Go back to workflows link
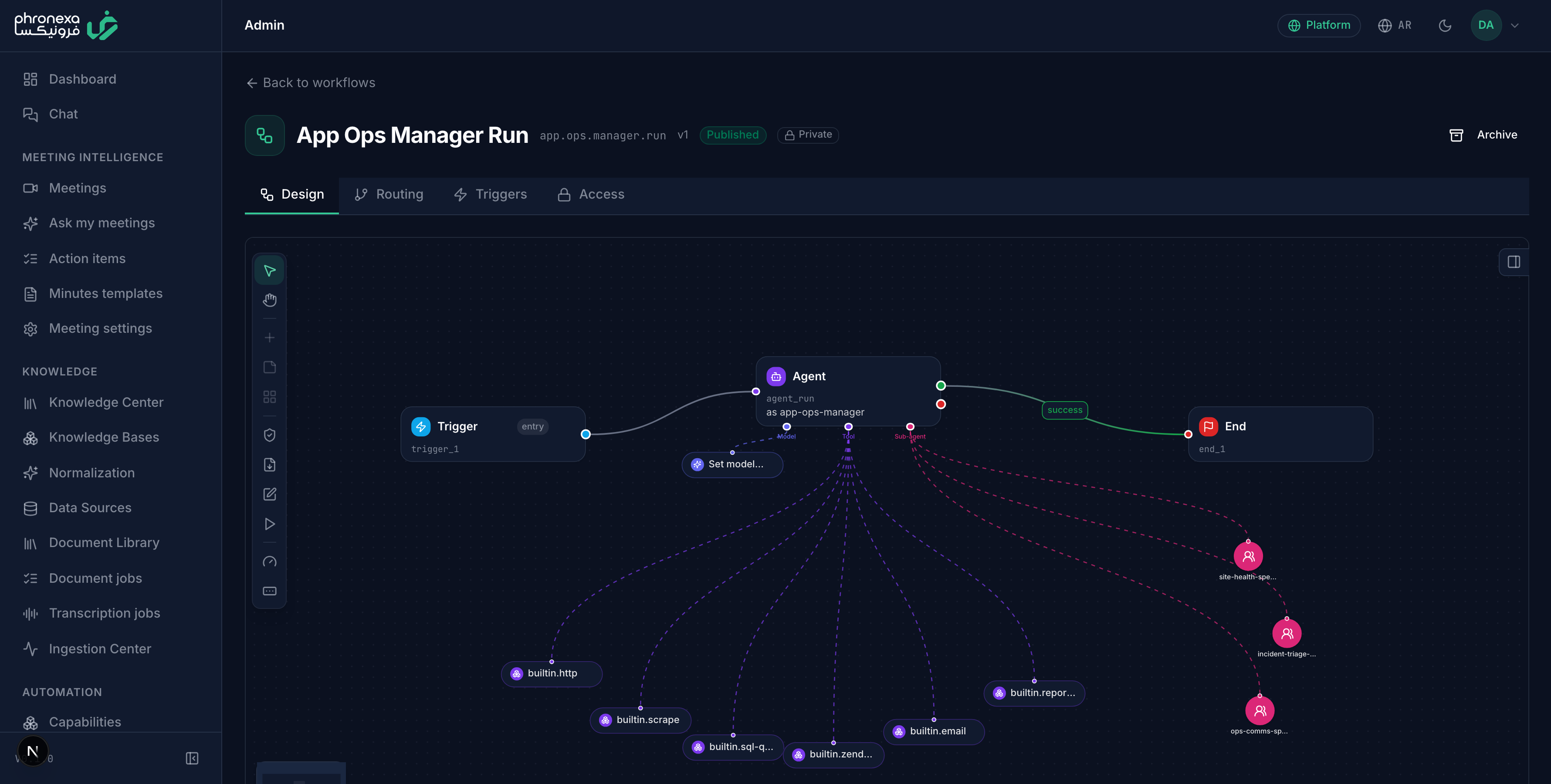Screen dimensions: 1551x784 coord(311,82)
